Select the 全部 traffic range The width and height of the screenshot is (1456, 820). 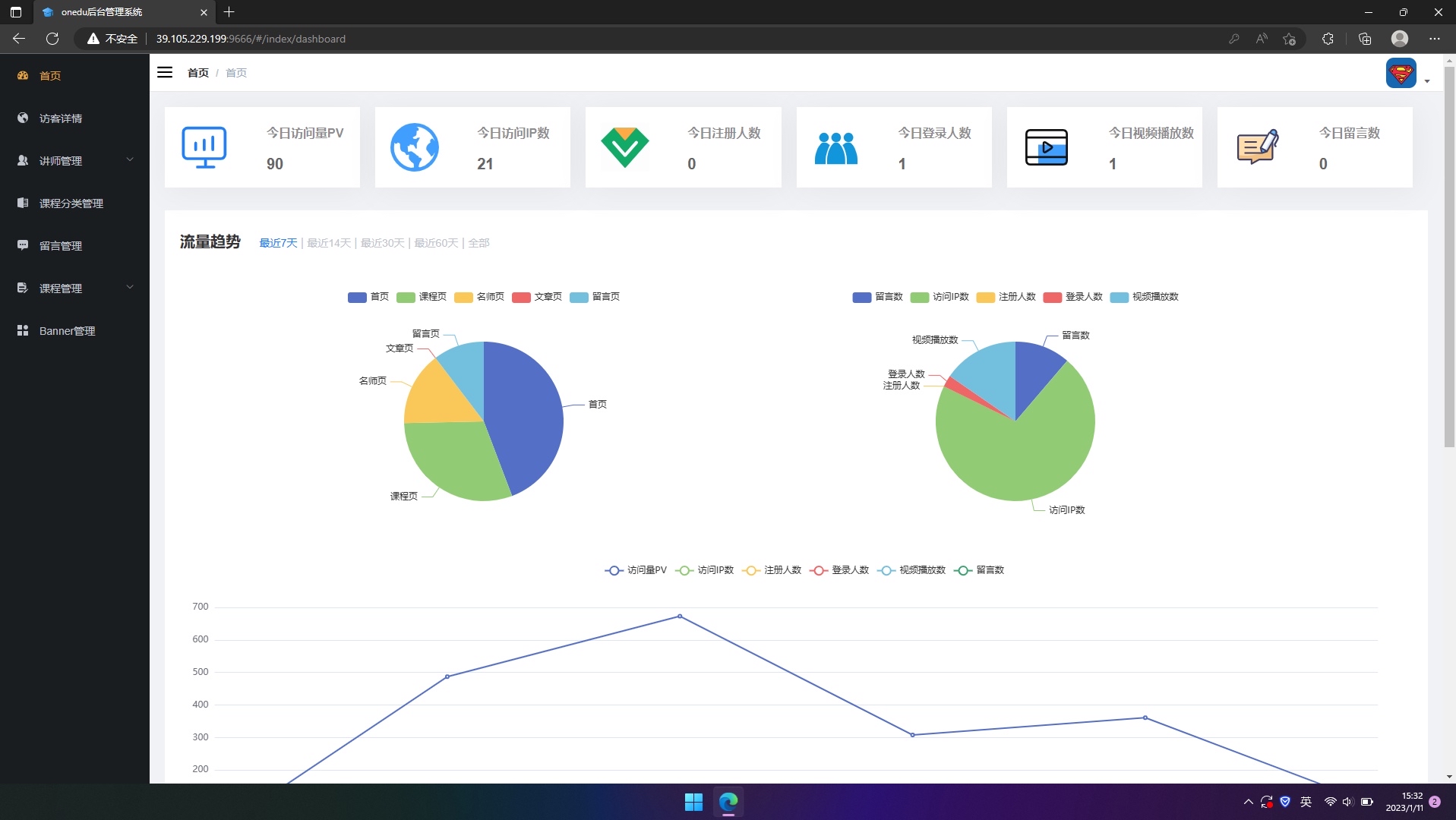coord(478,243)
